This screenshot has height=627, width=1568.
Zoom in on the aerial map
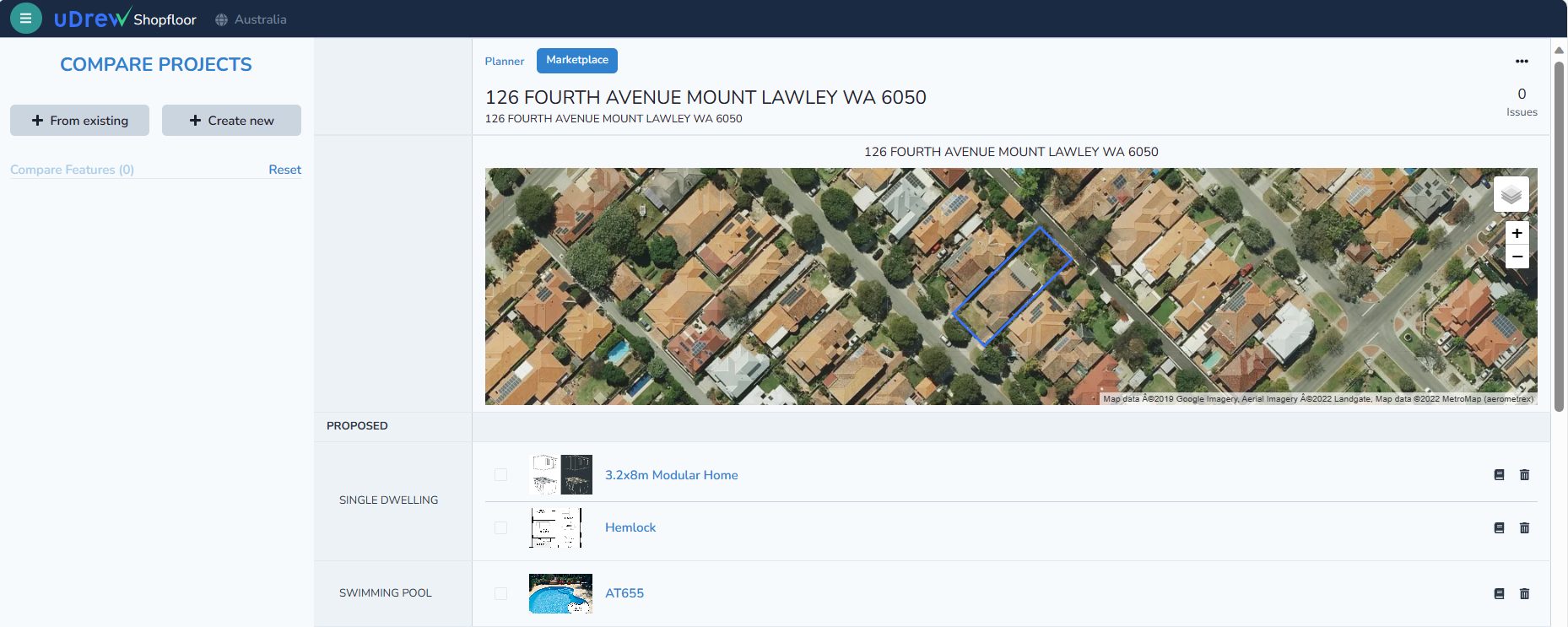[x=1517, y=234]
